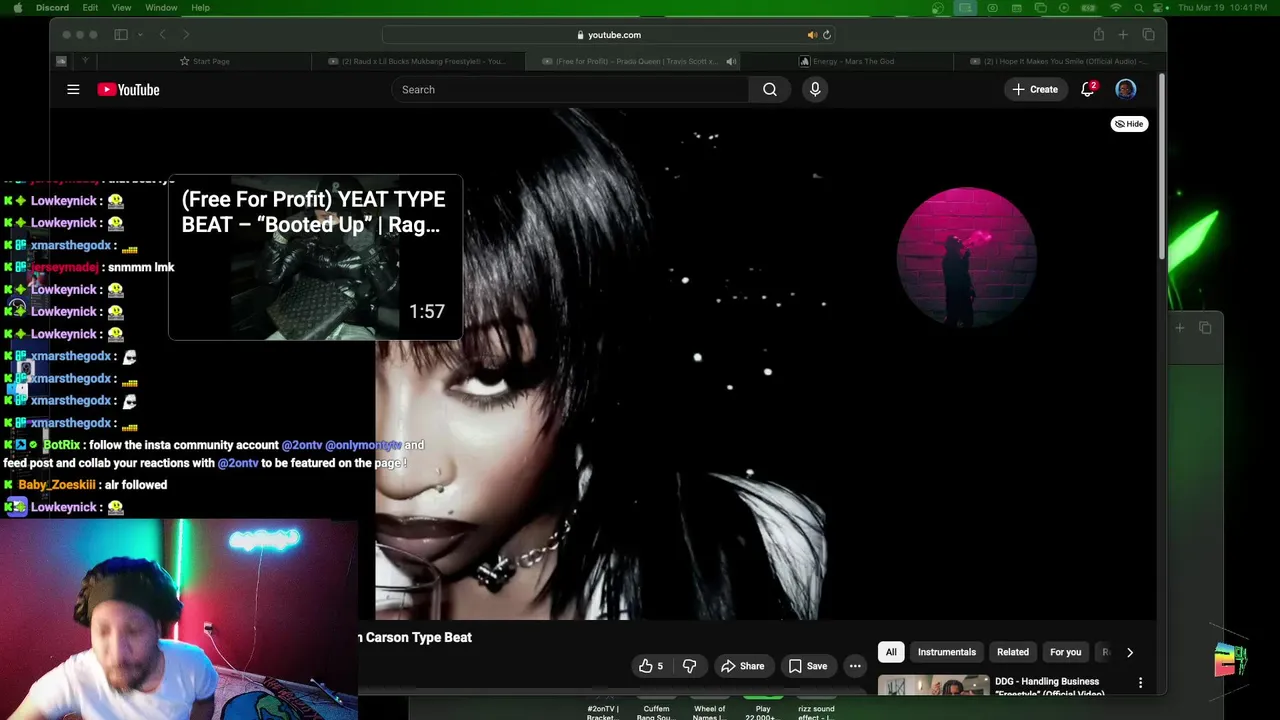Save the video to a playlist

(808, 666)
